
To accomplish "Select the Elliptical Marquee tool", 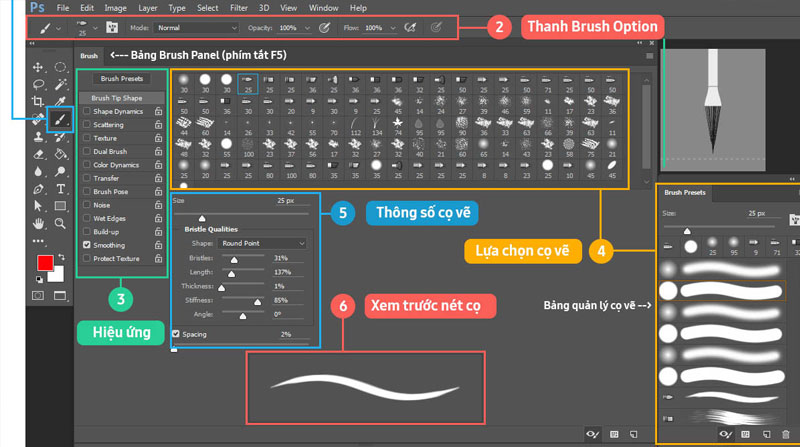I will point(60,67).
